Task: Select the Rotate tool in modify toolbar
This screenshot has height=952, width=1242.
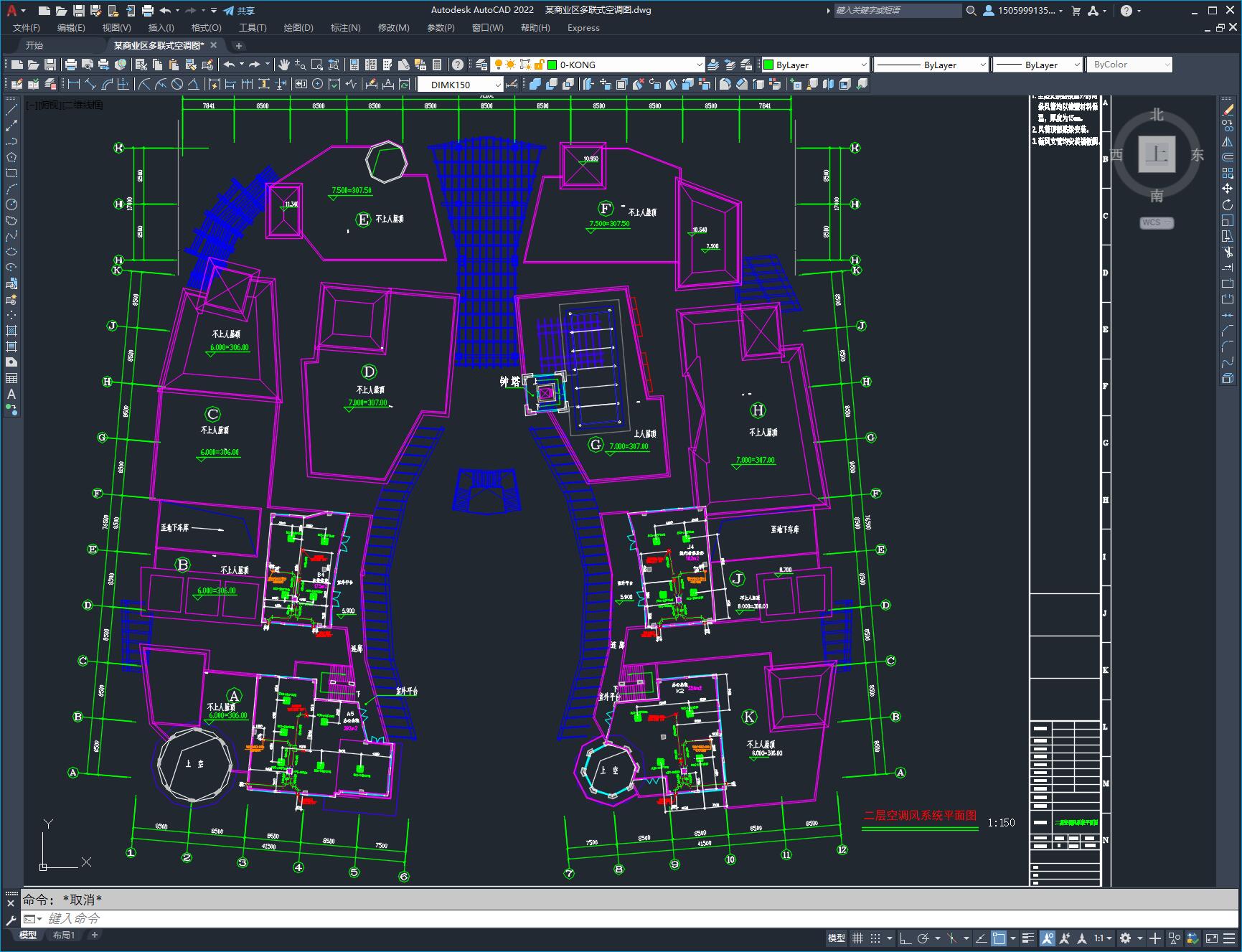Action: tap(1228, 204)
